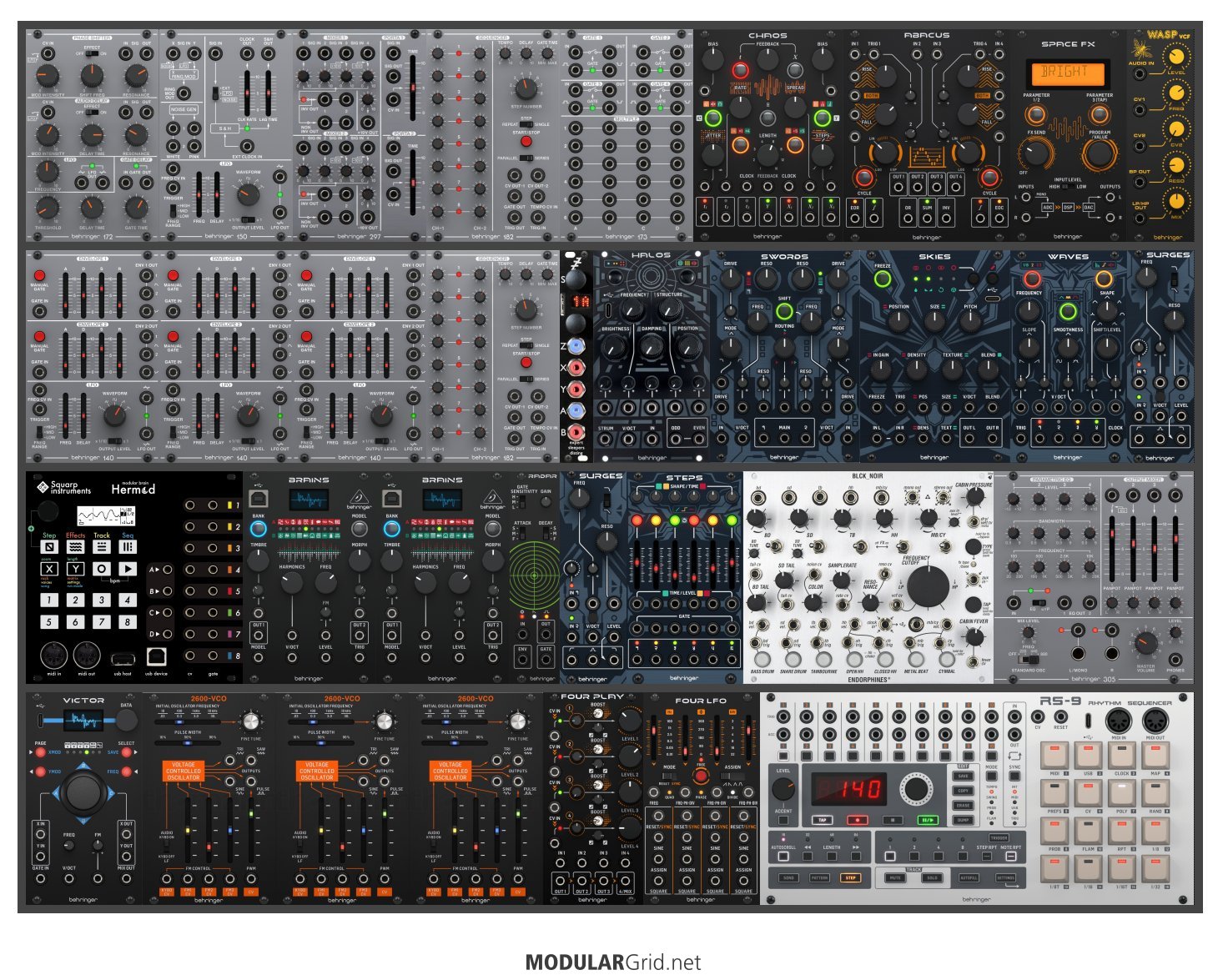Click the FX SEND knob on Space FX

[1036, 154]
